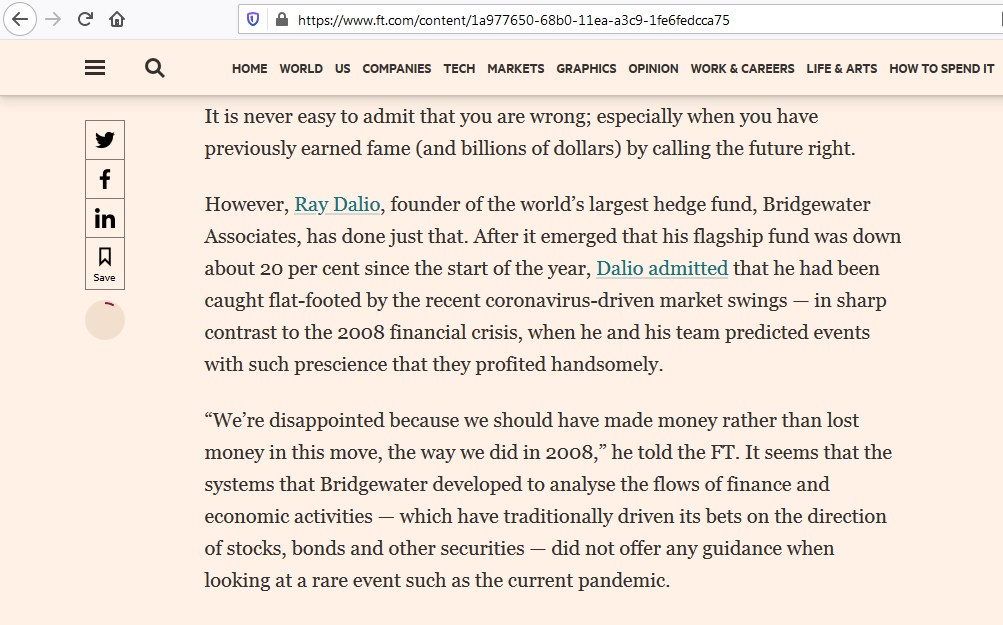Save article with bookmark icon
Screen dimensions: 1003x625
[105, 264]
